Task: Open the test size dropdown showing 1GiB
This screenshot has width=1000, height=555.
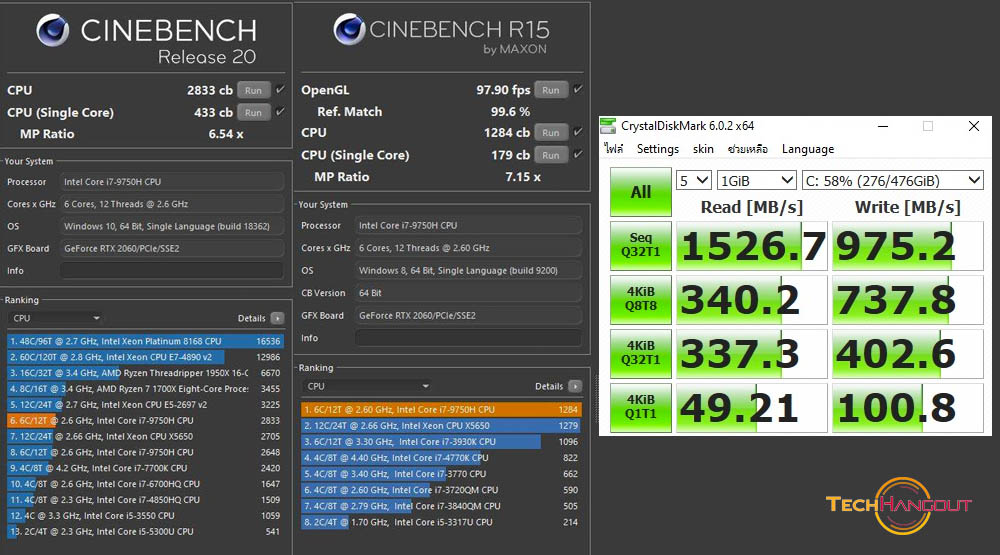Action: [757, 181]
